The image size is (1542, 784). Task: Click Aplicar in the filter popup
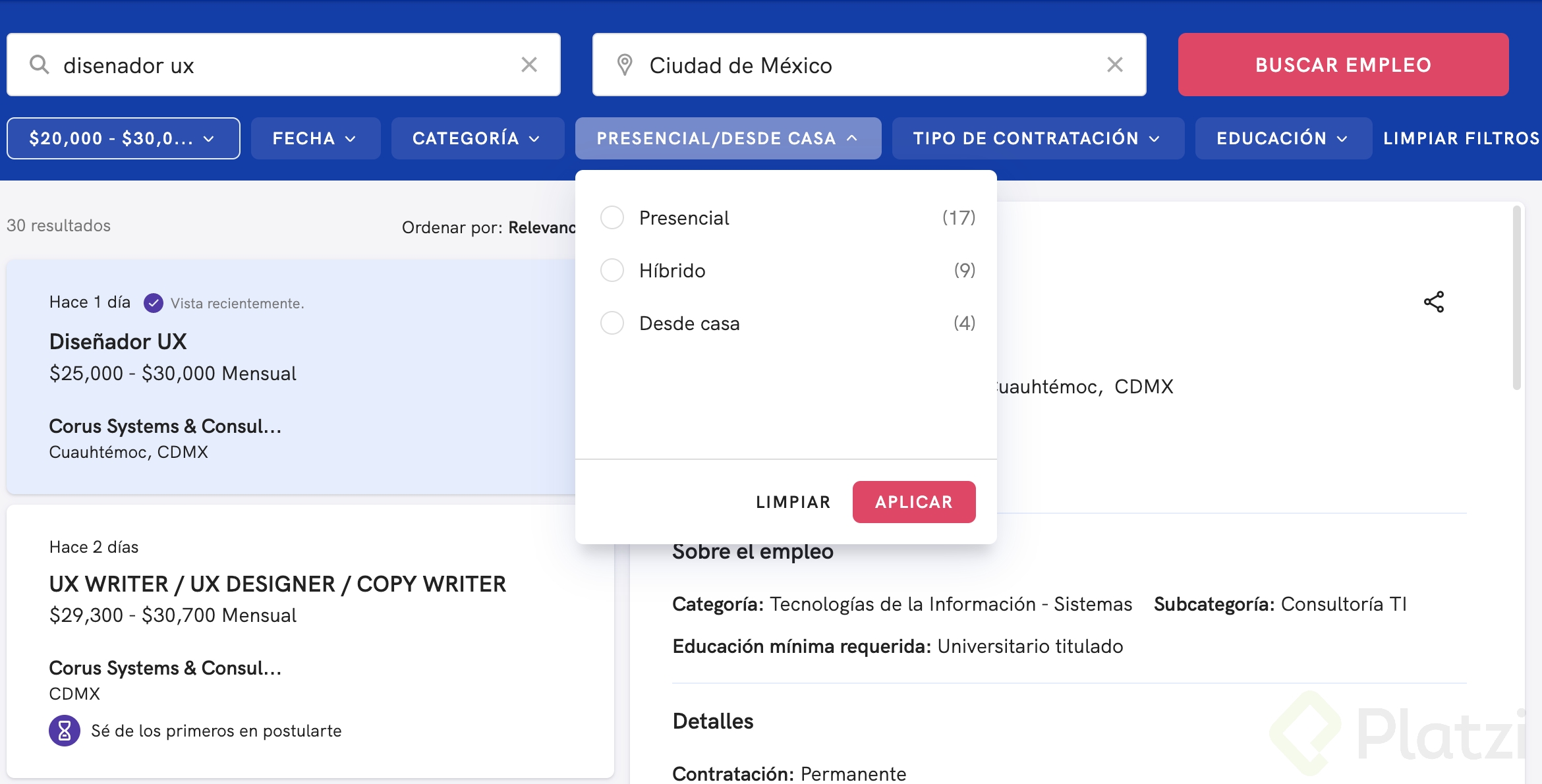913,502
